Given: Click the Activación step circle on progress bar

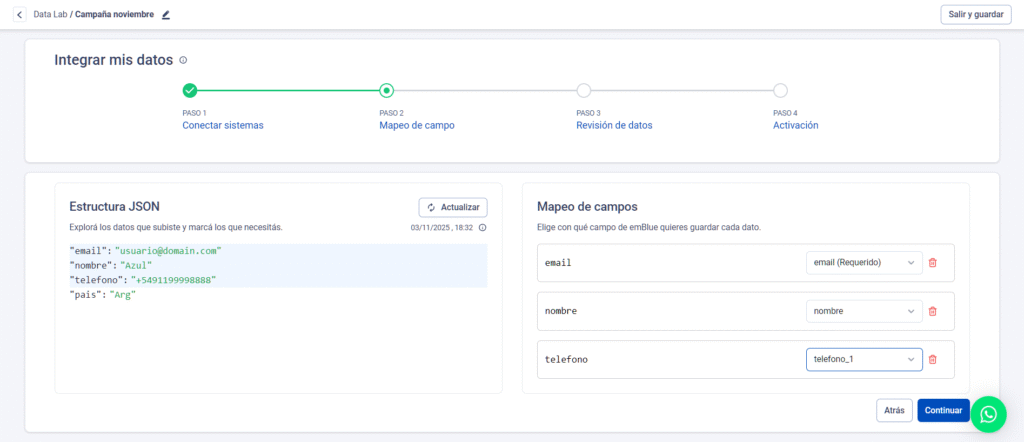Looking at the screenshot, I should [780, 91].
